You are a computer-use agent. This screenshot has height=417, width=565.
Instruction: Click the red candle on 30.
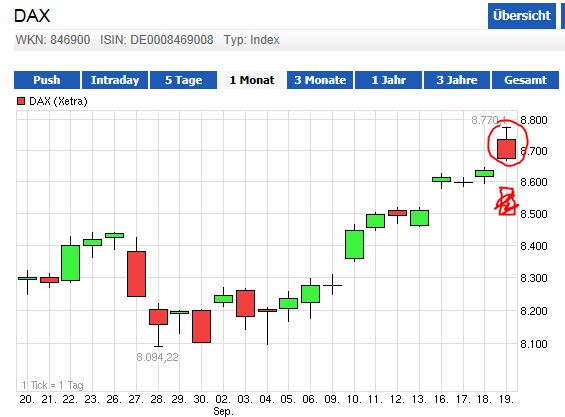[201, 326]
